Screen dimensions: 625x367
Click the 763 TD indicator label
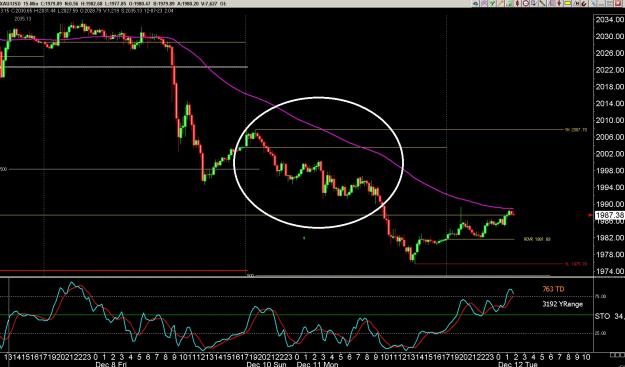[x=553, y=289]
